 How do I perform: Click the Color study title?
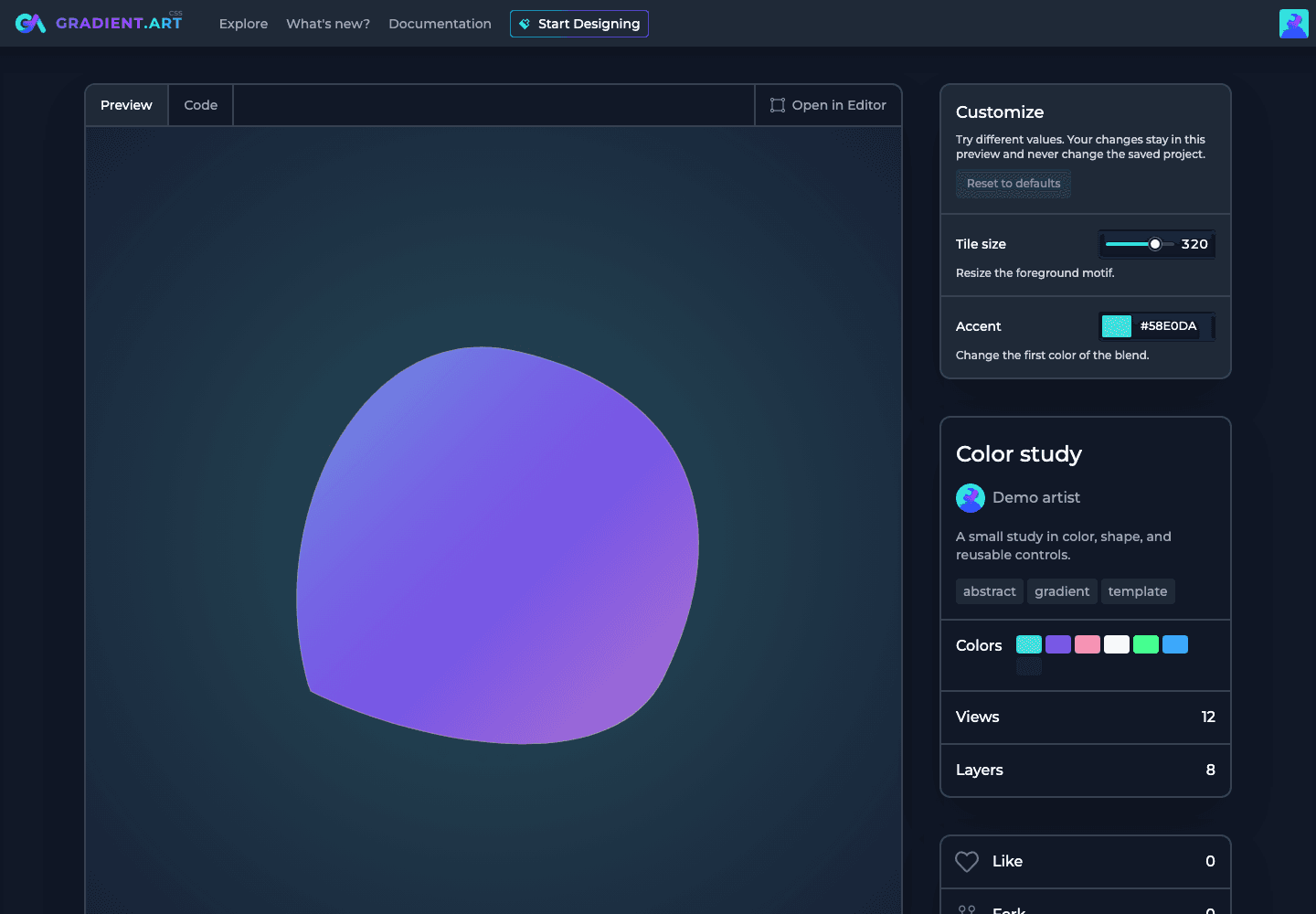click(1019, 454)
